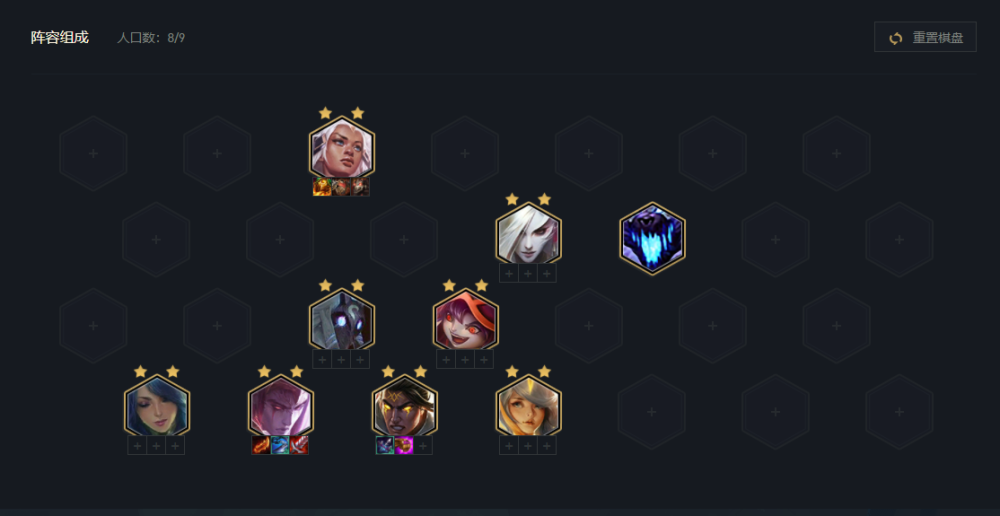This screenshot has width=1000, height=516.
Task: Click the empty hex at the bottom-right of the board
Action: pyautogui.click(x=899, y=411)
